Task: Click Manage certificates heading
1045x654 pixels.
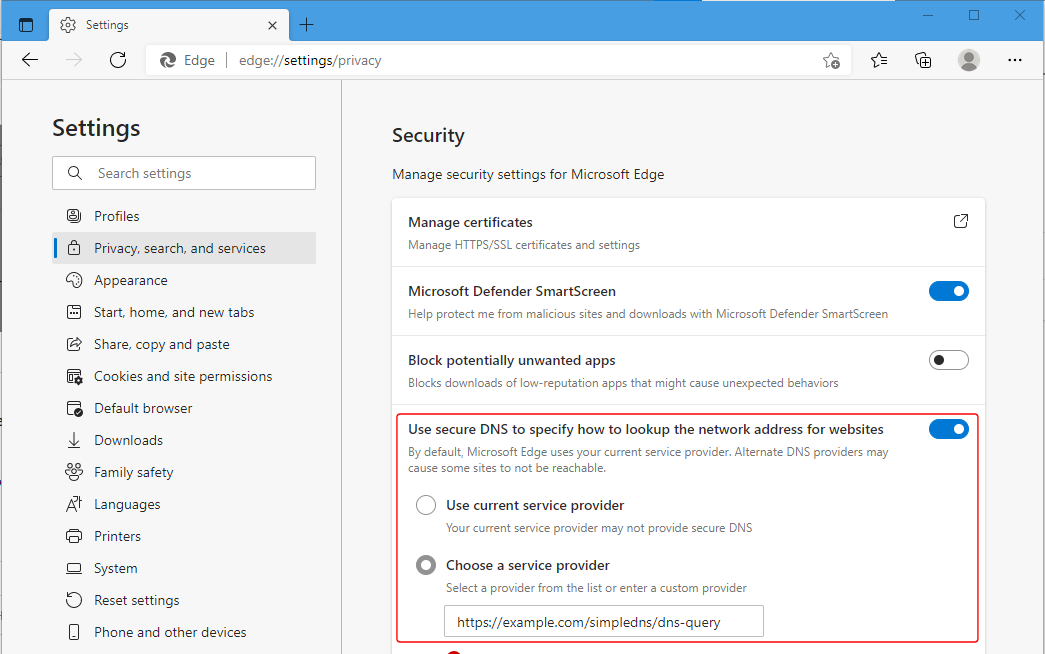Action: tap(471, 222)
